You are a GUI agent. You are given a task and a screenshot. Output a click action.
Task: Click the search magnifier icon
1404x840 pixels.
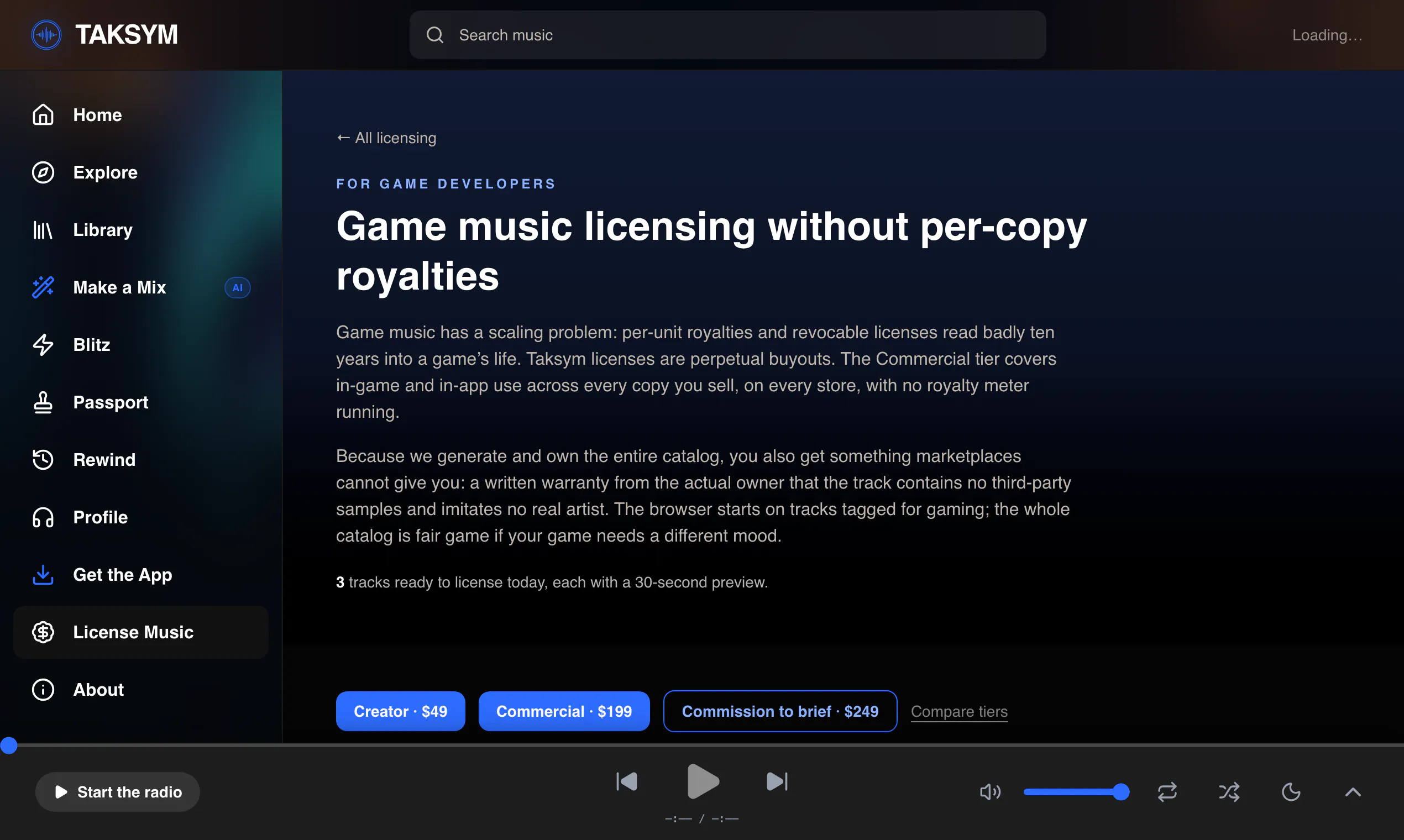click(x=435, y=35)
